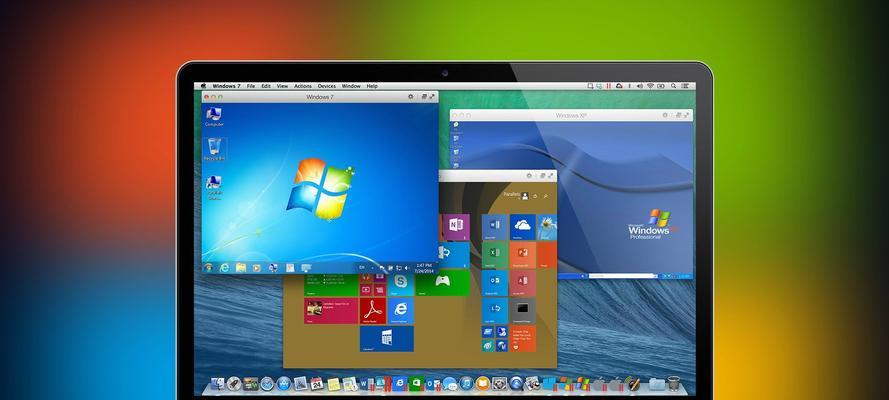889x400 pixels.
Task: Open Windows Explorer folder in Windows 7 taskbar
Action: 240,267
